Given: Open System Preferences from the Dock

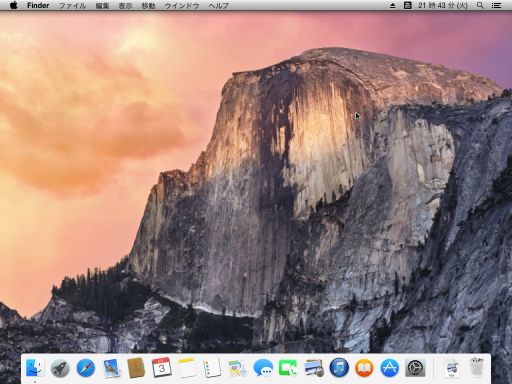Looking at the screenshot, I should [x=415, y=368].
